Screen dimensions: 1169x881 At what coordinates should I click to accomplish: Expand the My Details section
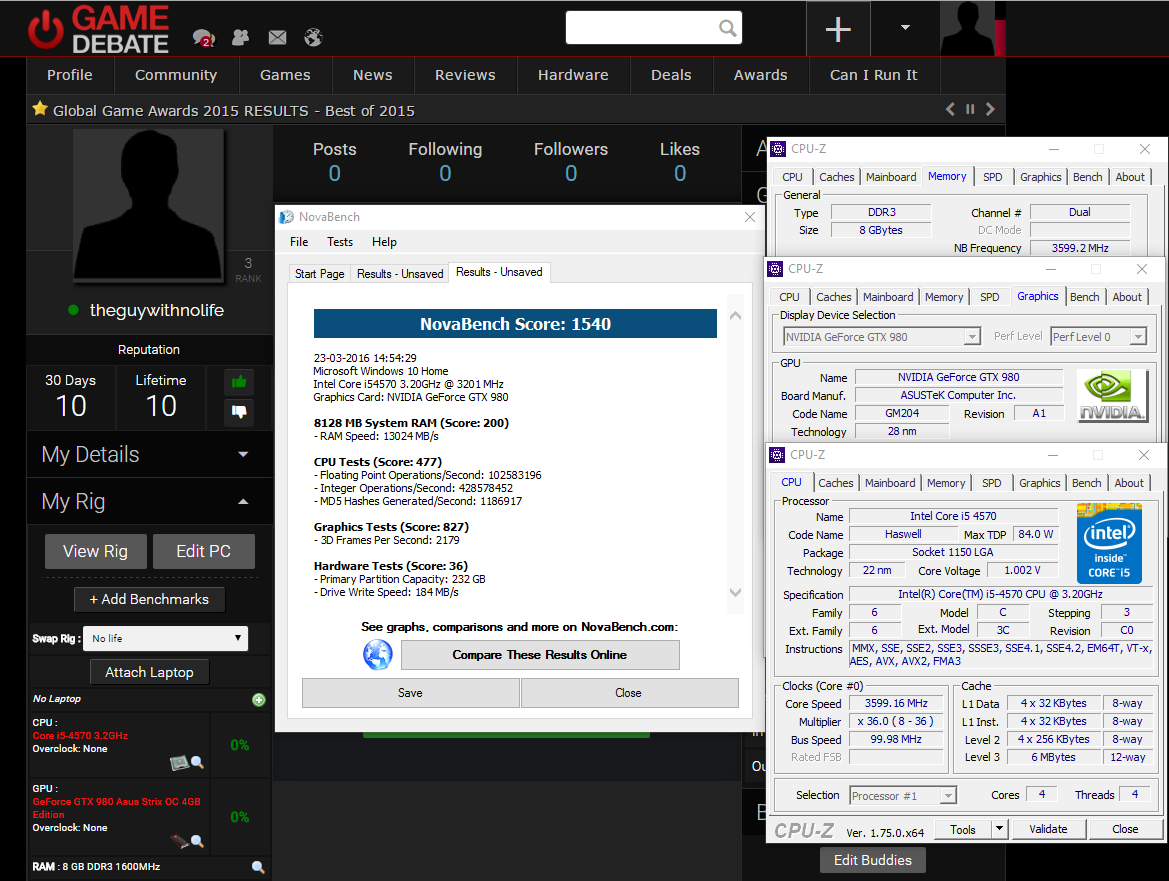point(149,455)
